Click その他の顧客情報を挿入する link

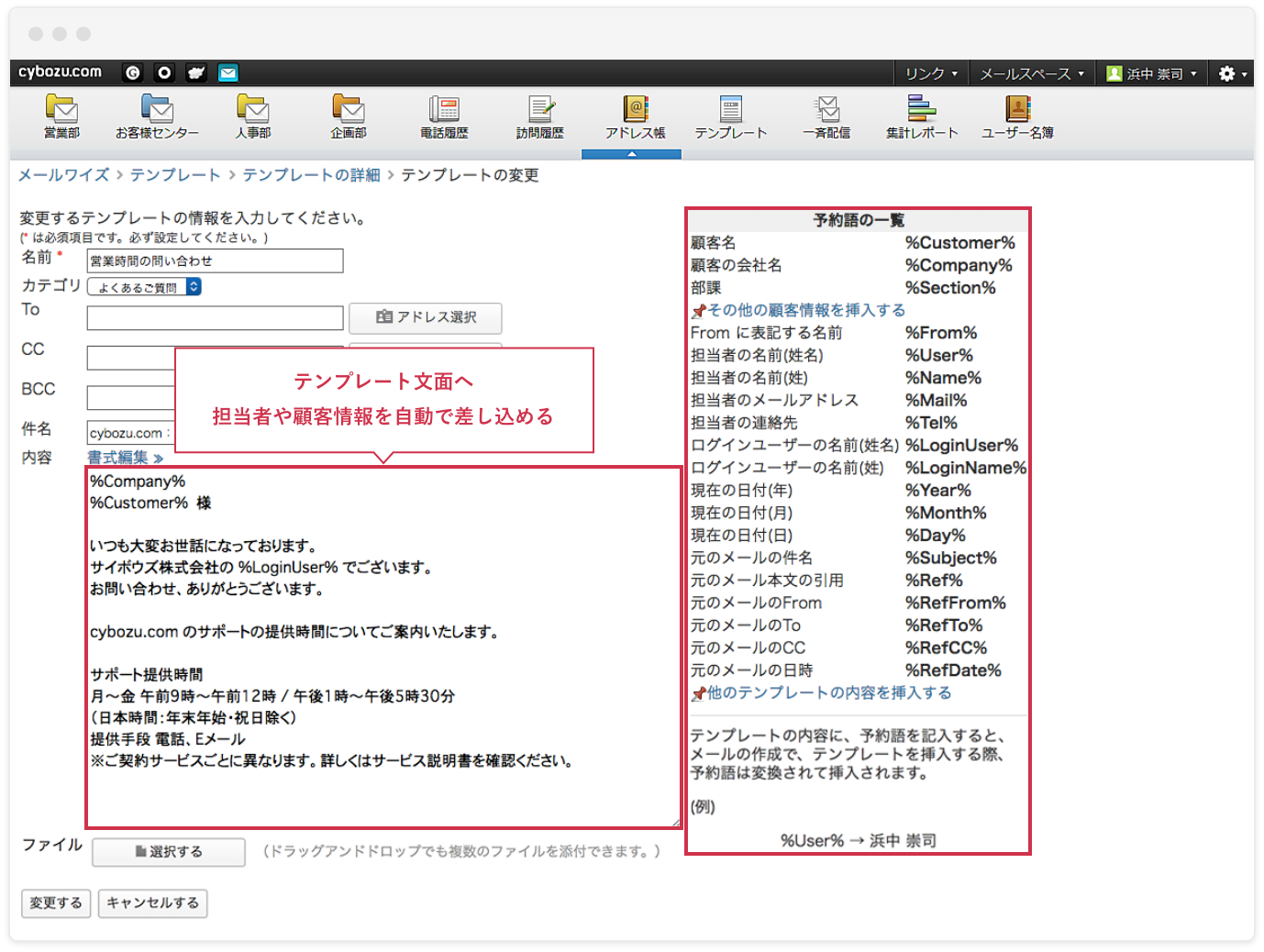coord(805,310)
